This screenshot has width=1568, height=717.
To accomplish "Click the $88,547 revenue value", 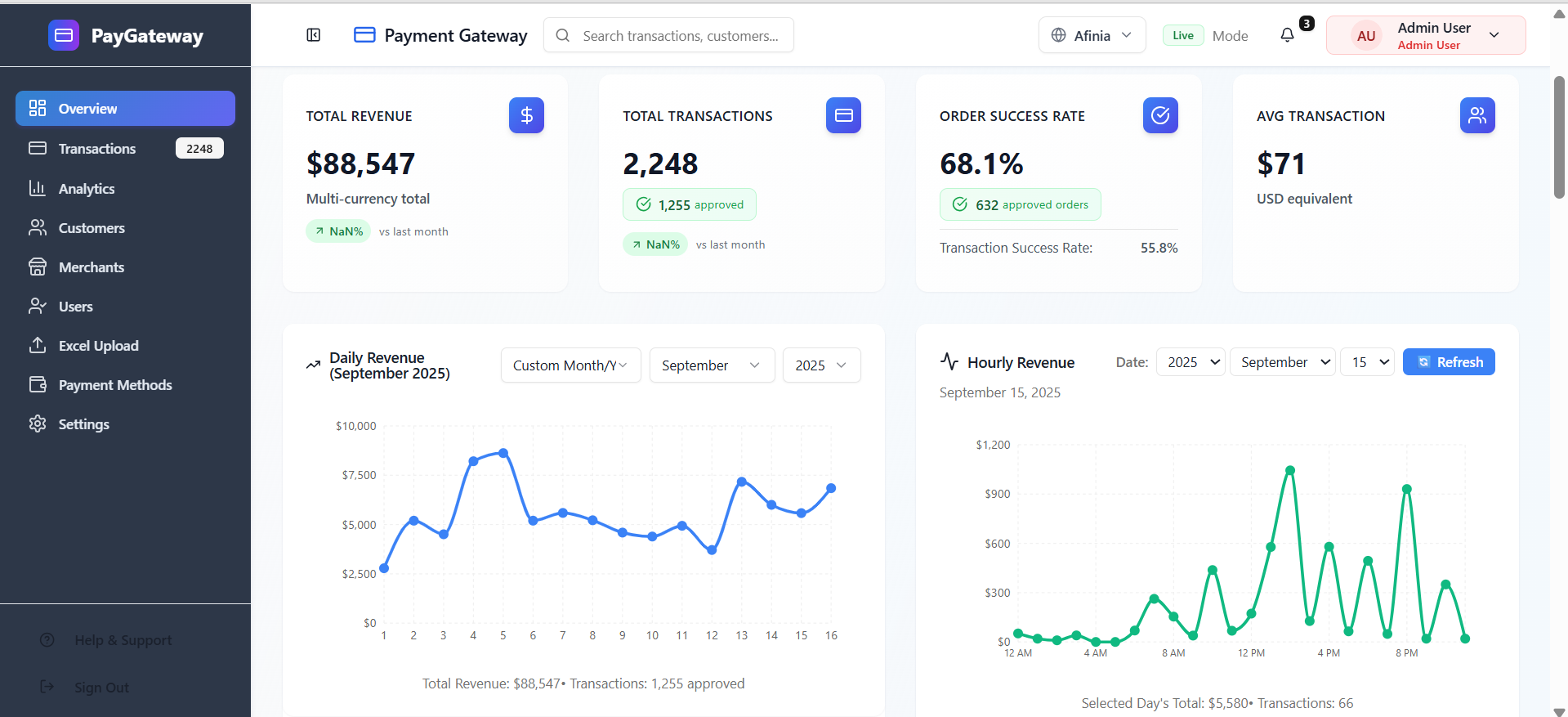I will tap(360, 164).
